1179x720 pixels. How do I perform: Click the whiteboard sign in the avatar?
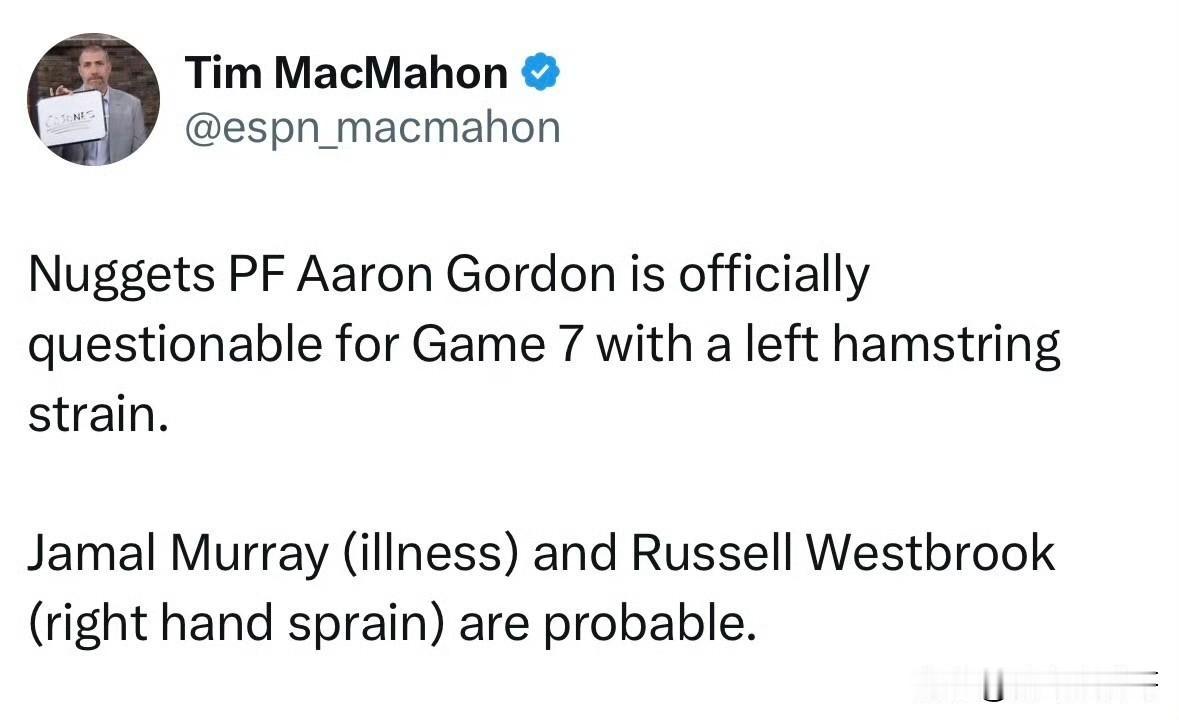coord(73,118)
